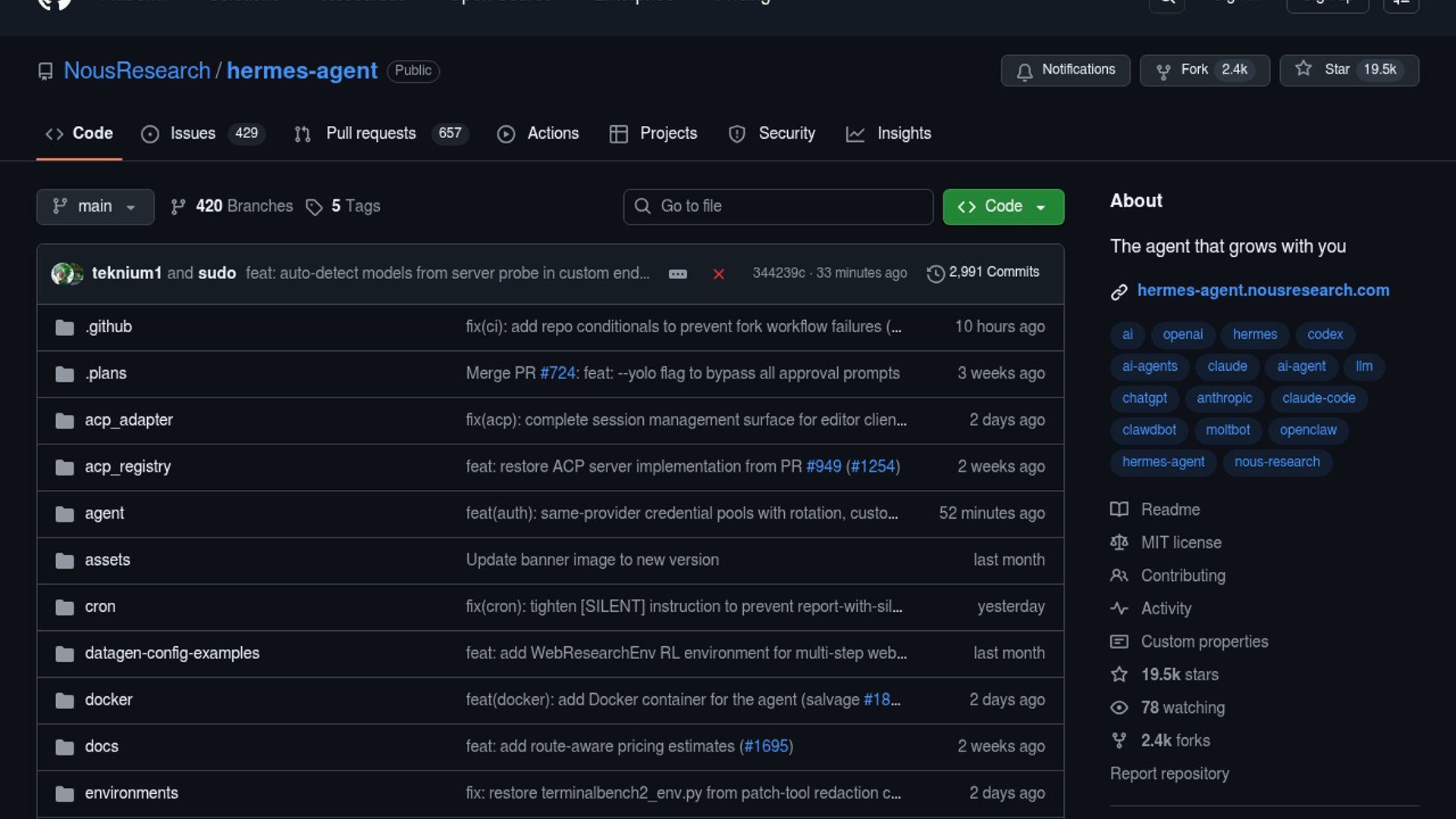Switch to the Issues tab

click(x=193, y=133)
